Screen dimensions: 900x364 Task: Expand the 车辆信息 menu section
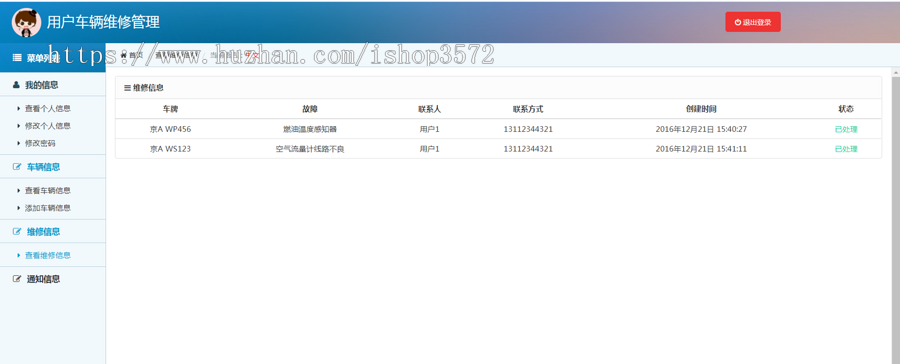53,167
